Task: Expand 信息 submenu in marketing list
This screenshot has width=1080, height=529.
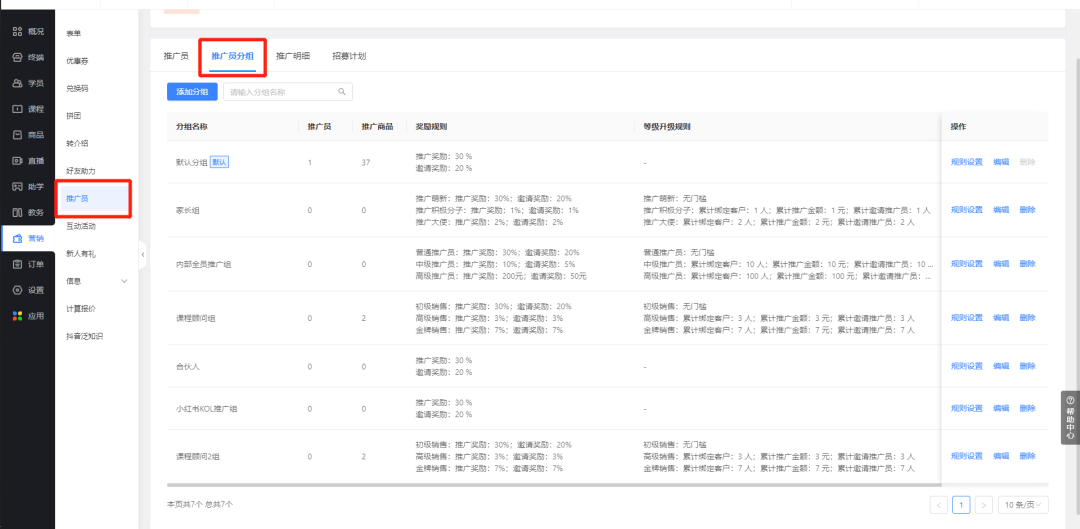Action: (124, 281)
